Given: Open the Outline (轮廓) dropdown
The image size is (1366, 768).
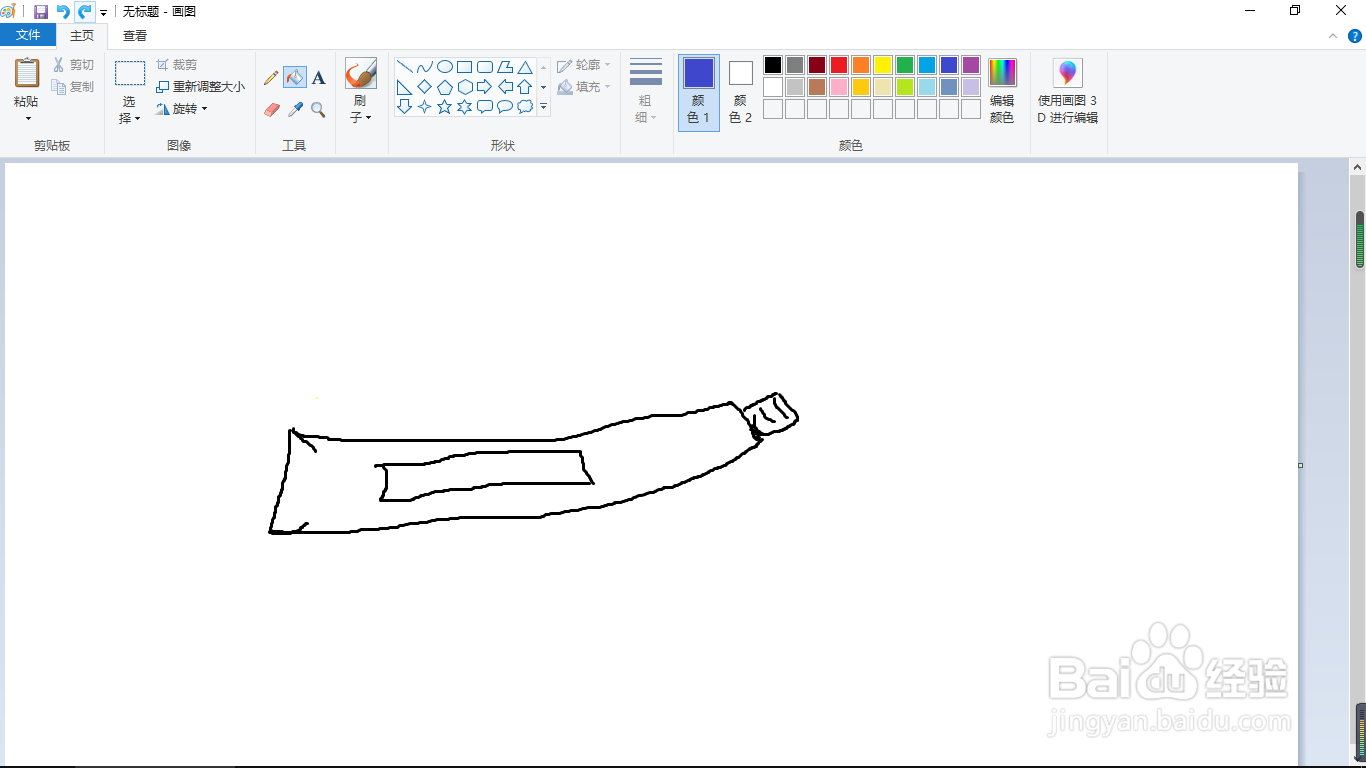Looking at the screenshot, I should [x=584, y=65].
